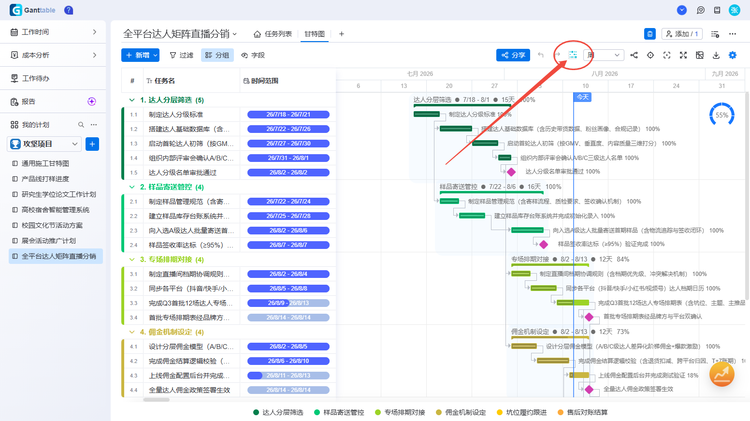Click the Gantttable logo
This screenshot has width=750, height=421.
pyautogui.click(x=32, y=10)
